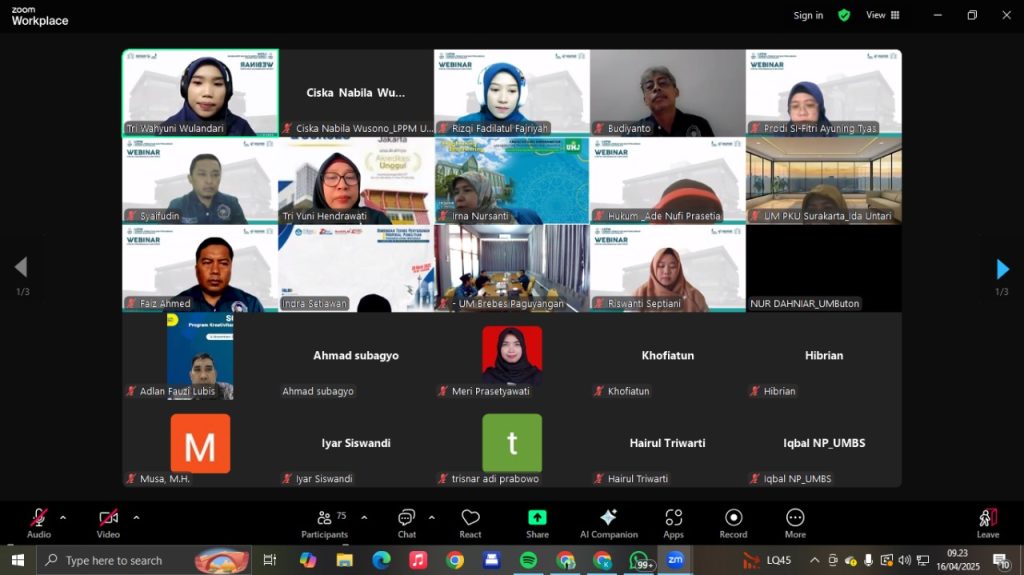Select Irna Nursanti's video tile

point(511,180)
